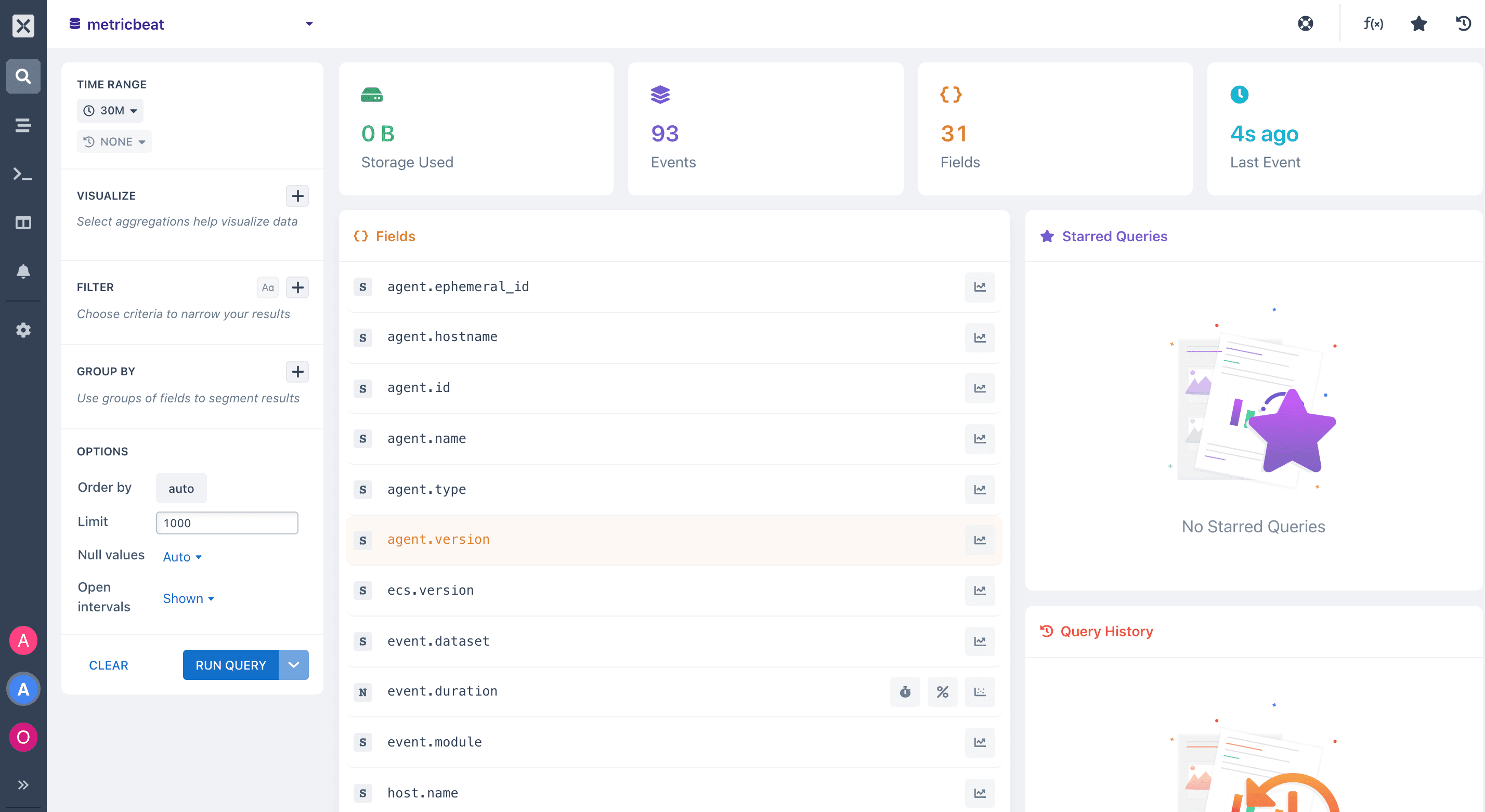This screenshot has width=1485, height=812.
Task: Select the event.dataset field name
Action: point(438,641)
